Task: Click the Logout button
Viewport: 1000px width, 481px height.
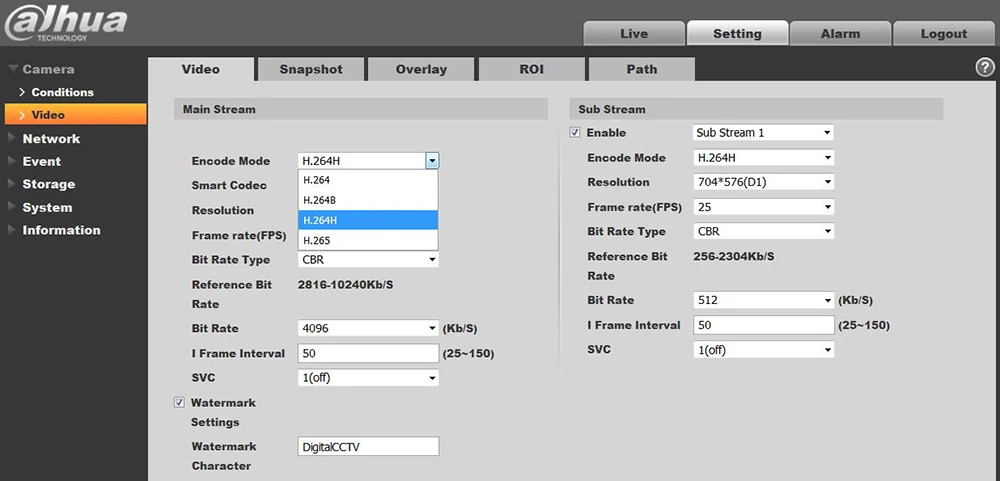Action: 944,33
